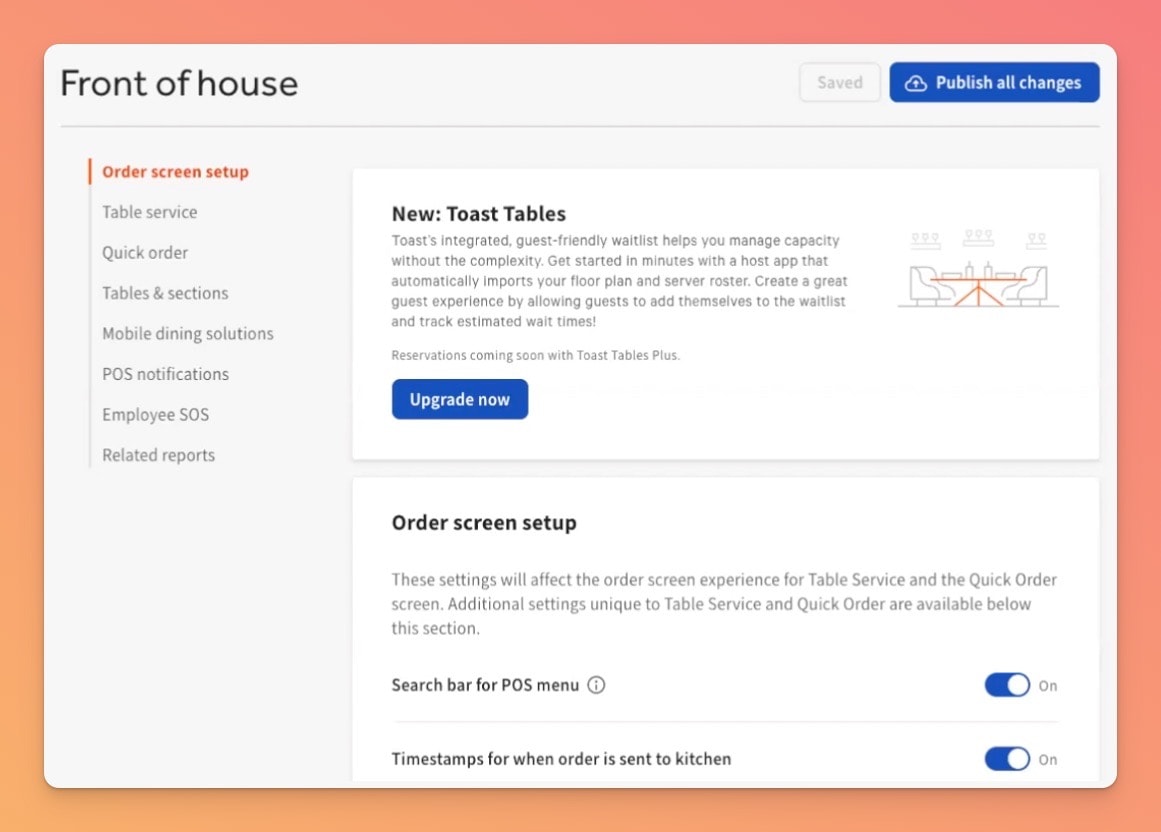Viewport: 1161px width, 832px height.
Task: Click the info icon beside Search bar for POS menu
Action: [x=596, y=685]
